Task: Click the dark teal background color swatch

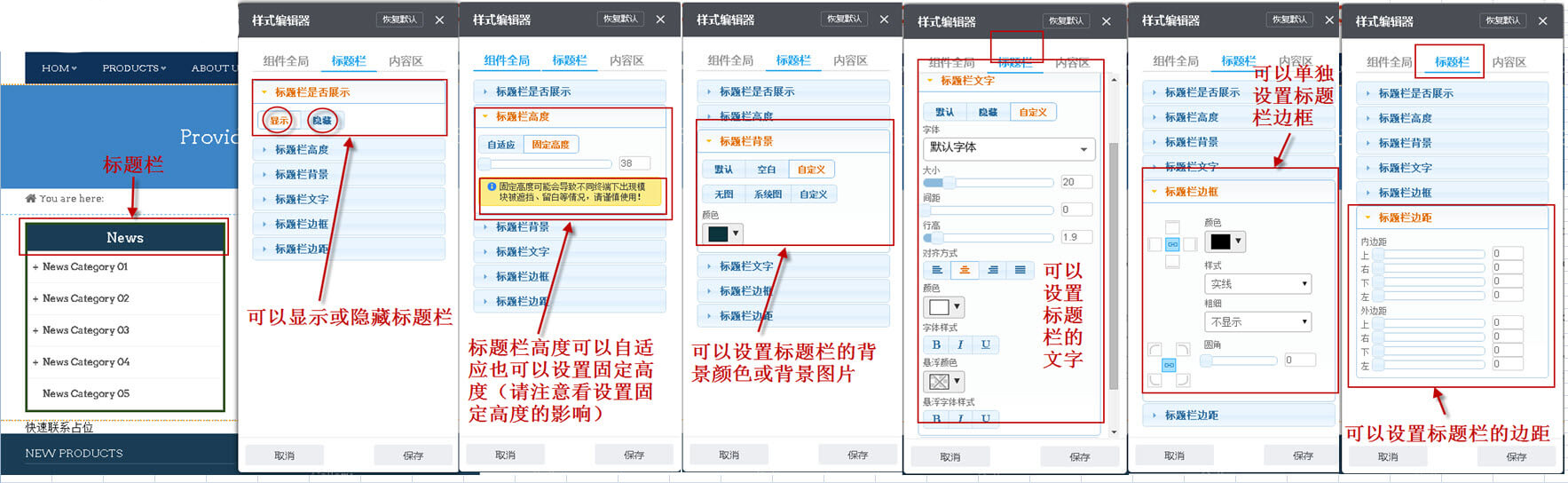Action: click(719, 234)
